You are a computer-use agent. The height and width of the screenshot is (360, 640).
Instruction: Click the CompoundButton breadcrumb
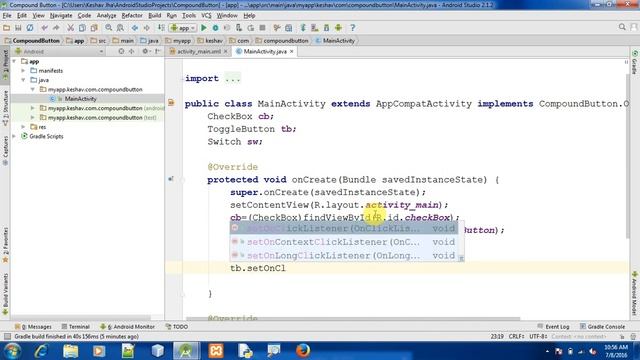coord(32,40)
